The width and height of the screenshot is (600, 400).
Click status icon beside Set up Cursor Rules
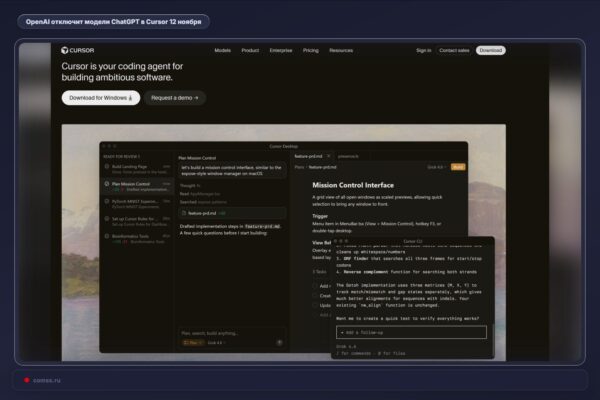tap(107, 219)
